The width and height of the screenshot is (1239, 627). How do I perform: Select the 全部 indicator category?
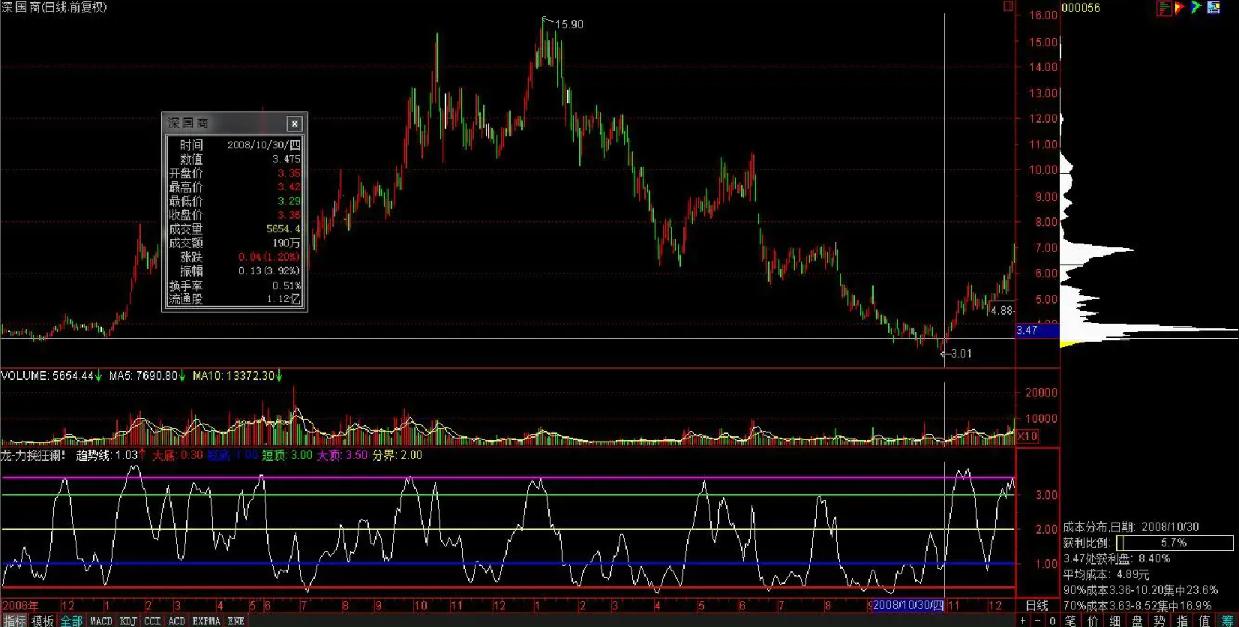click(x=71, y=621)
